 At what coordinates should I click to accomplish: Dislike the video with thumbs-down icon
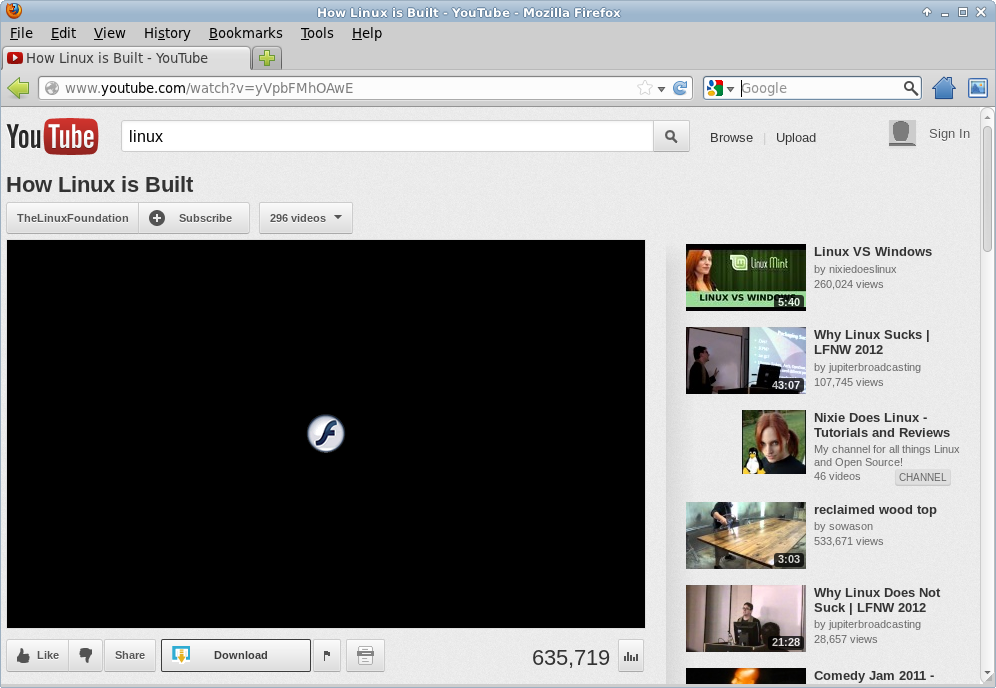pos(86,655)
